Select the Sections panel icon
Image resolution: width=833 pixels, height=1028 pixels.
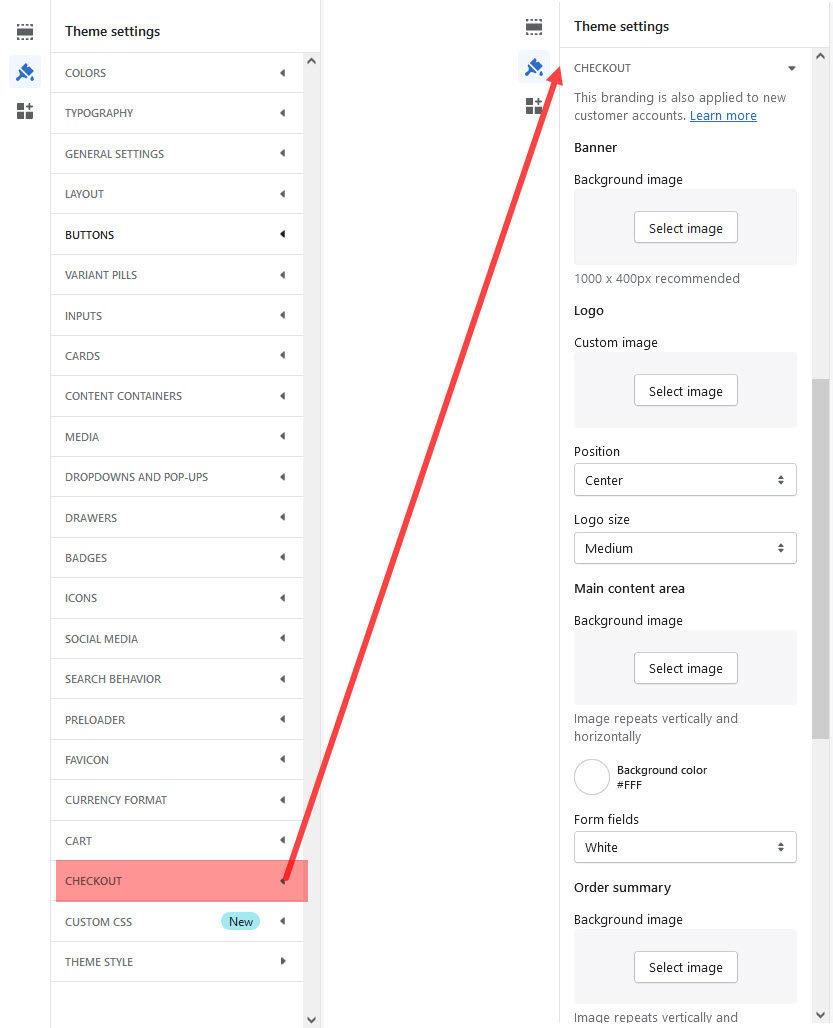[25, 31]
